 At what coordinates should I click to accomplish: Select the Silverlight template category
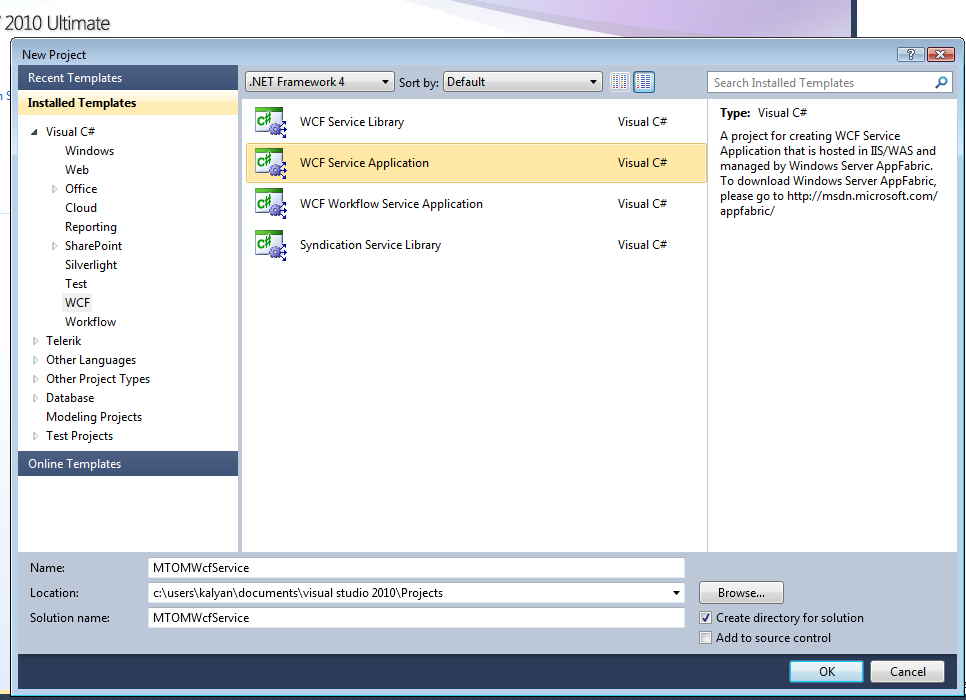91,265
